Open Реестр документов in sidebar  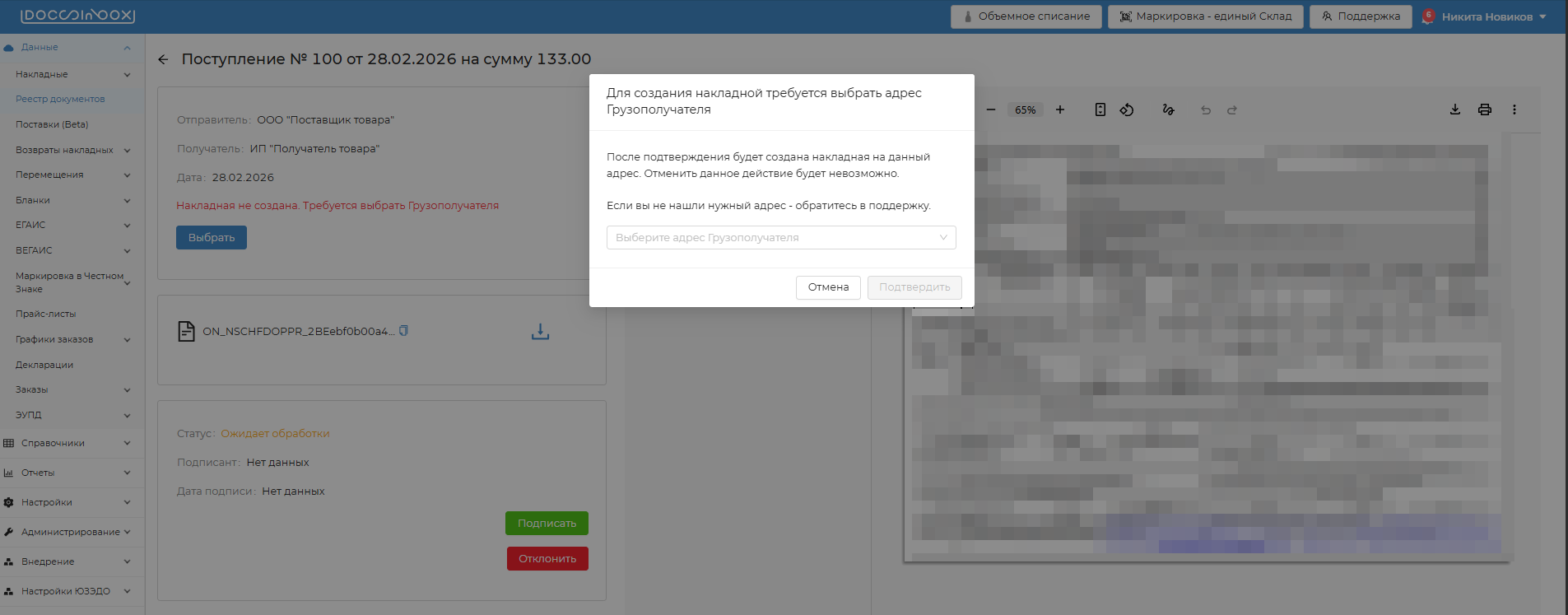pos(60,99)
